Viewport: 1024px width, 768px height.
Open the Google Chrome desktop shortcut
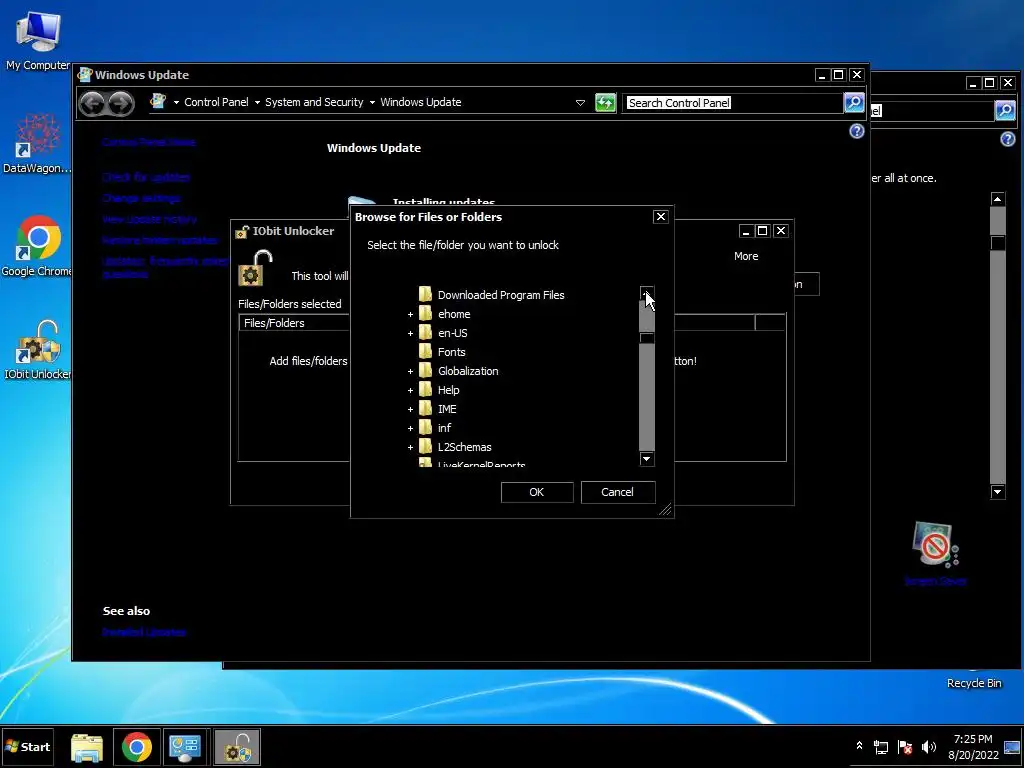point(37,246)
